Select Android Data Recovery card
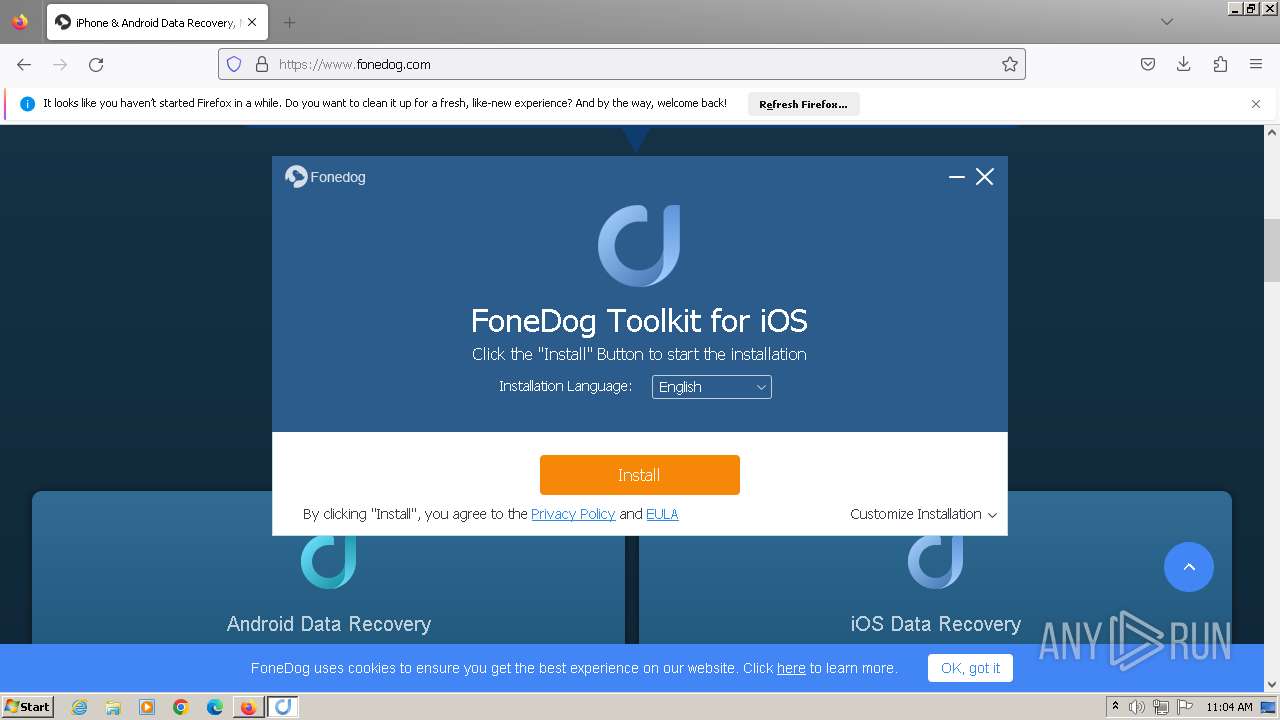 [328, 568]
